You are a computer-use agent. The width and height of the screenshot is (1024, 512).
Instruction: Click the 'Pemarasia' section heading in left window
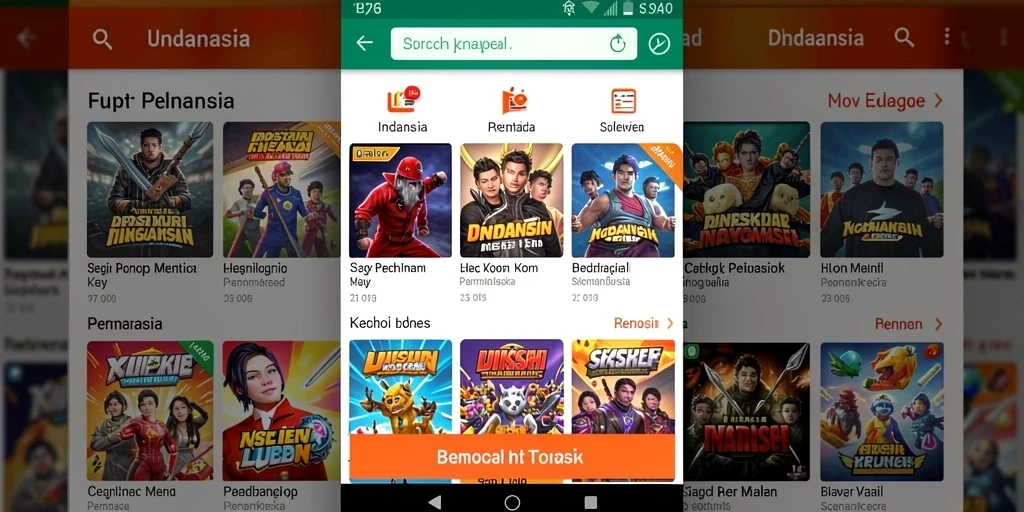tap(125, 324)
